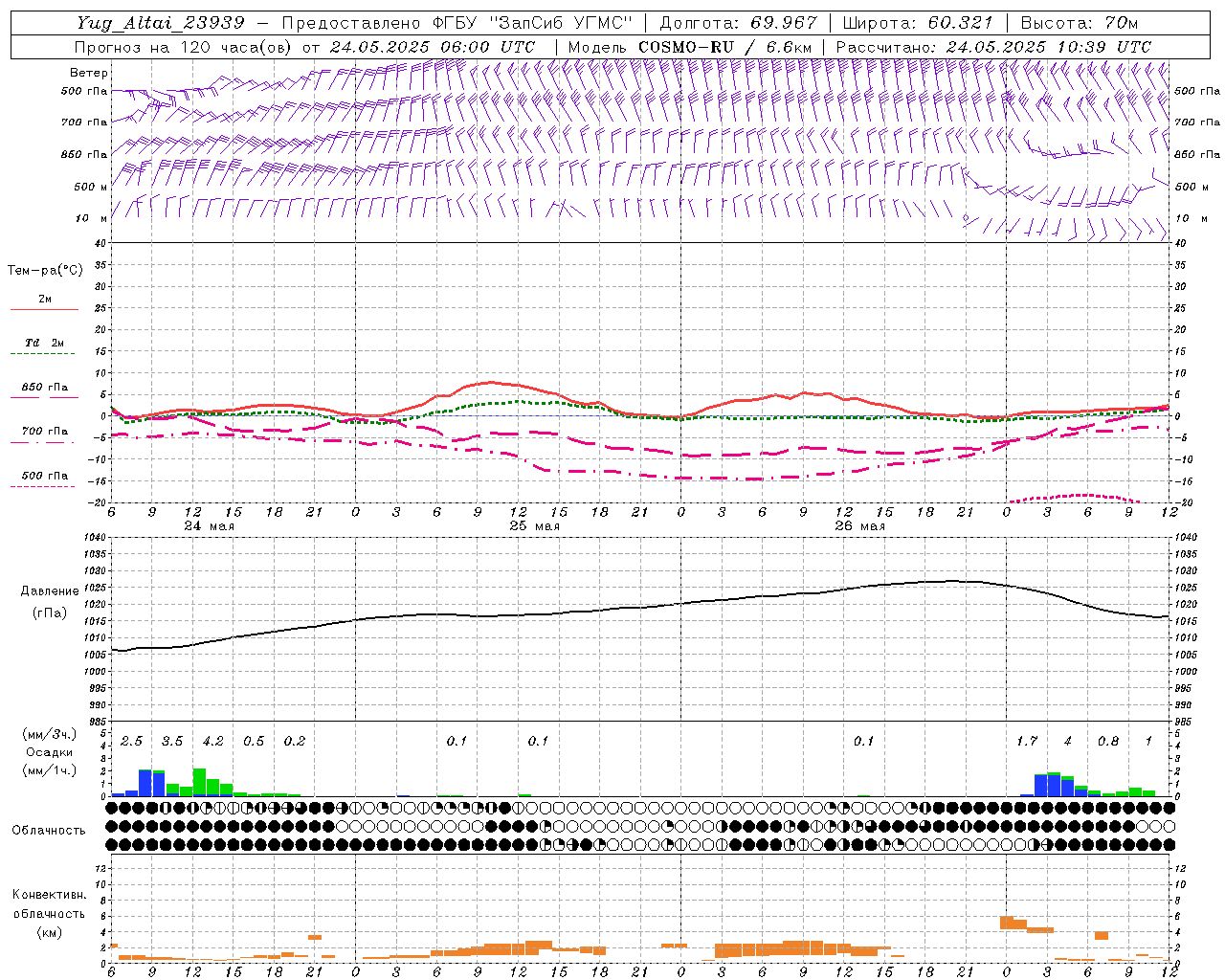
Task: Click the '(мм/1ч.)' unit label
Action: 49,770
